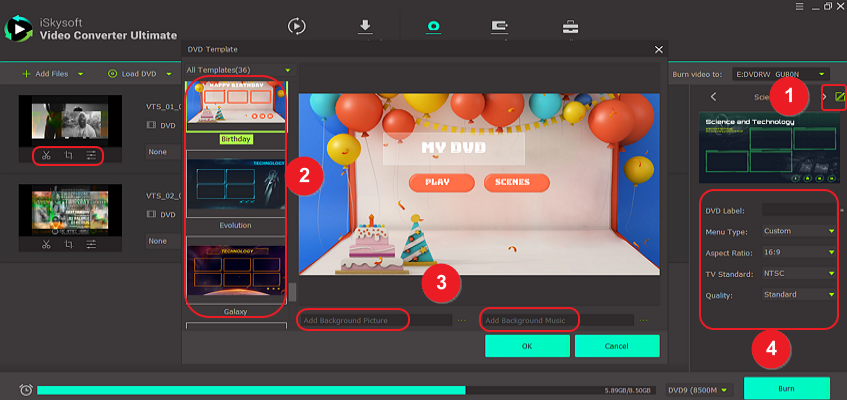
Task: Click the OK button in DVD Template dialog
Action: [x=527, y=346]
